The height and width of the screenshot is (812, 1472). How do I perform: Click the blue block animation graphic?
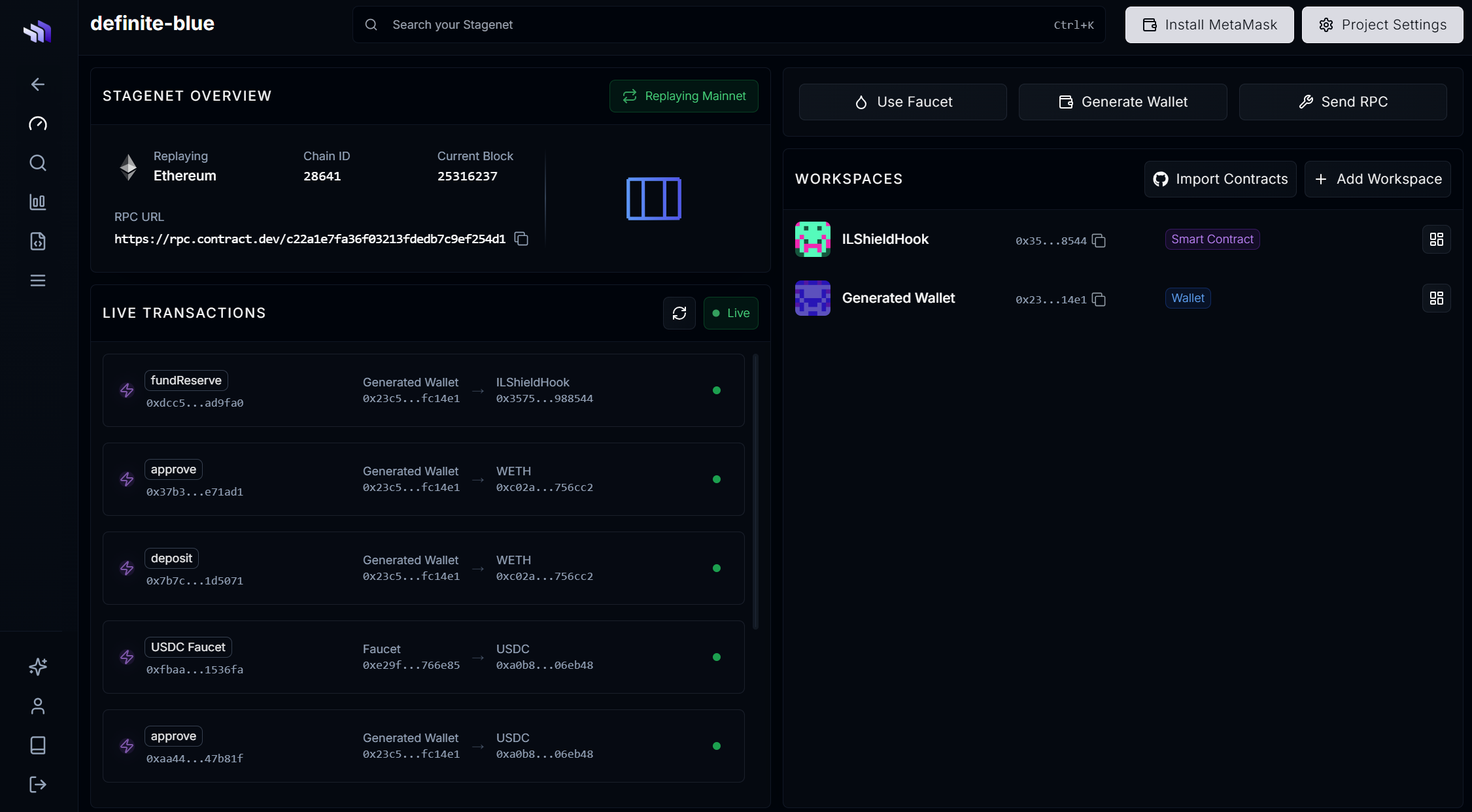point(654,199)
